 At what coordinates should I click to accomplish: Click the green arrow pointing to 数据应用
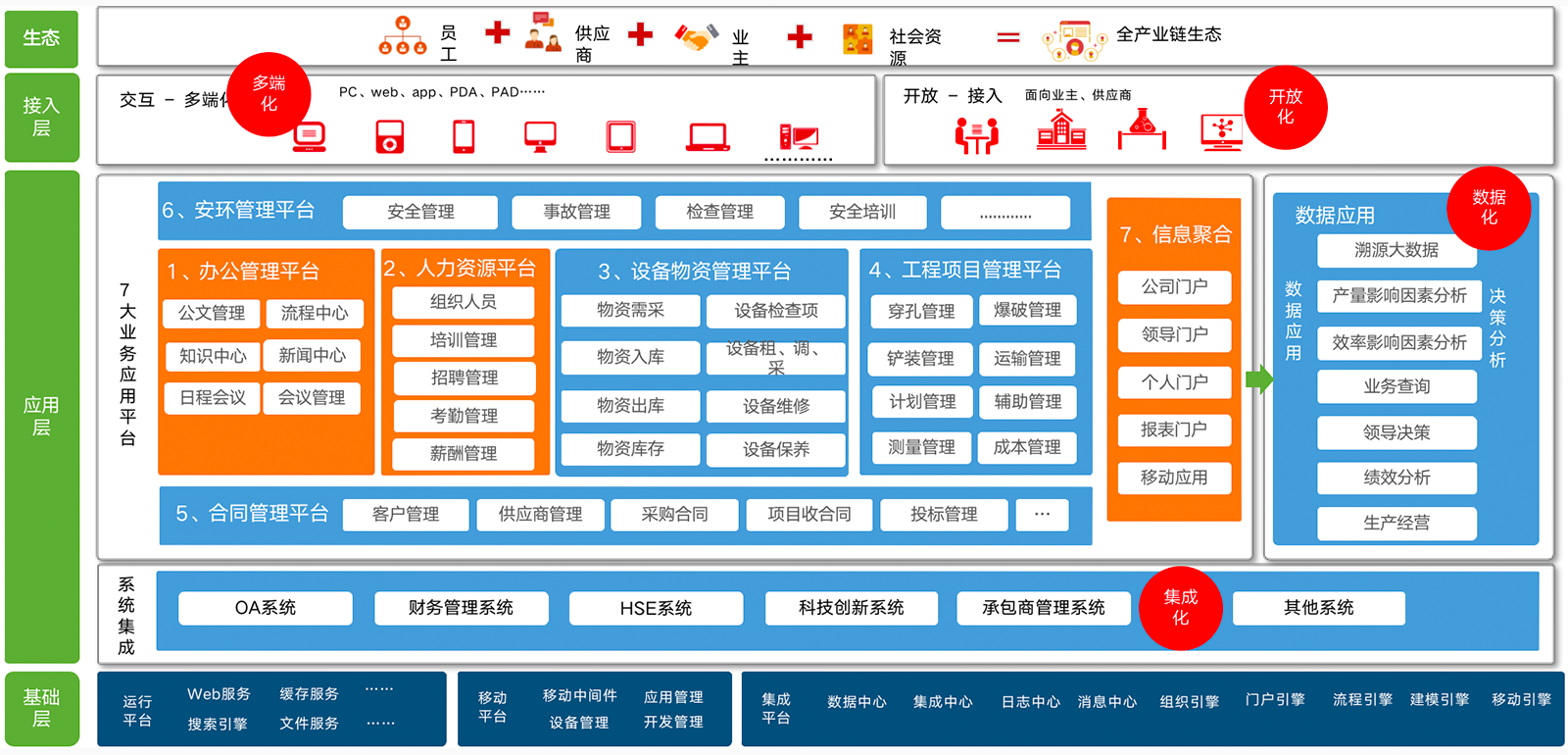1258,378
